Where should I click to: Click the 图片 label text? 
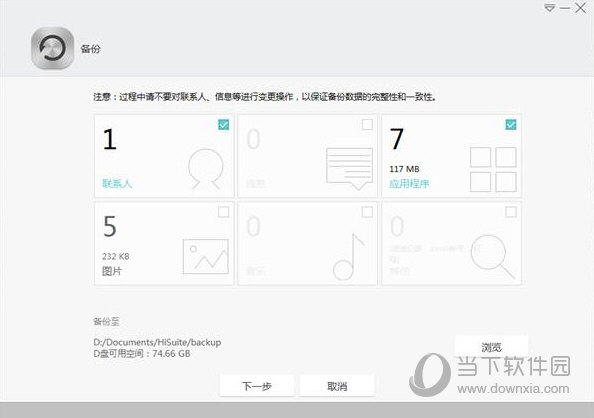tap(112, 271)
